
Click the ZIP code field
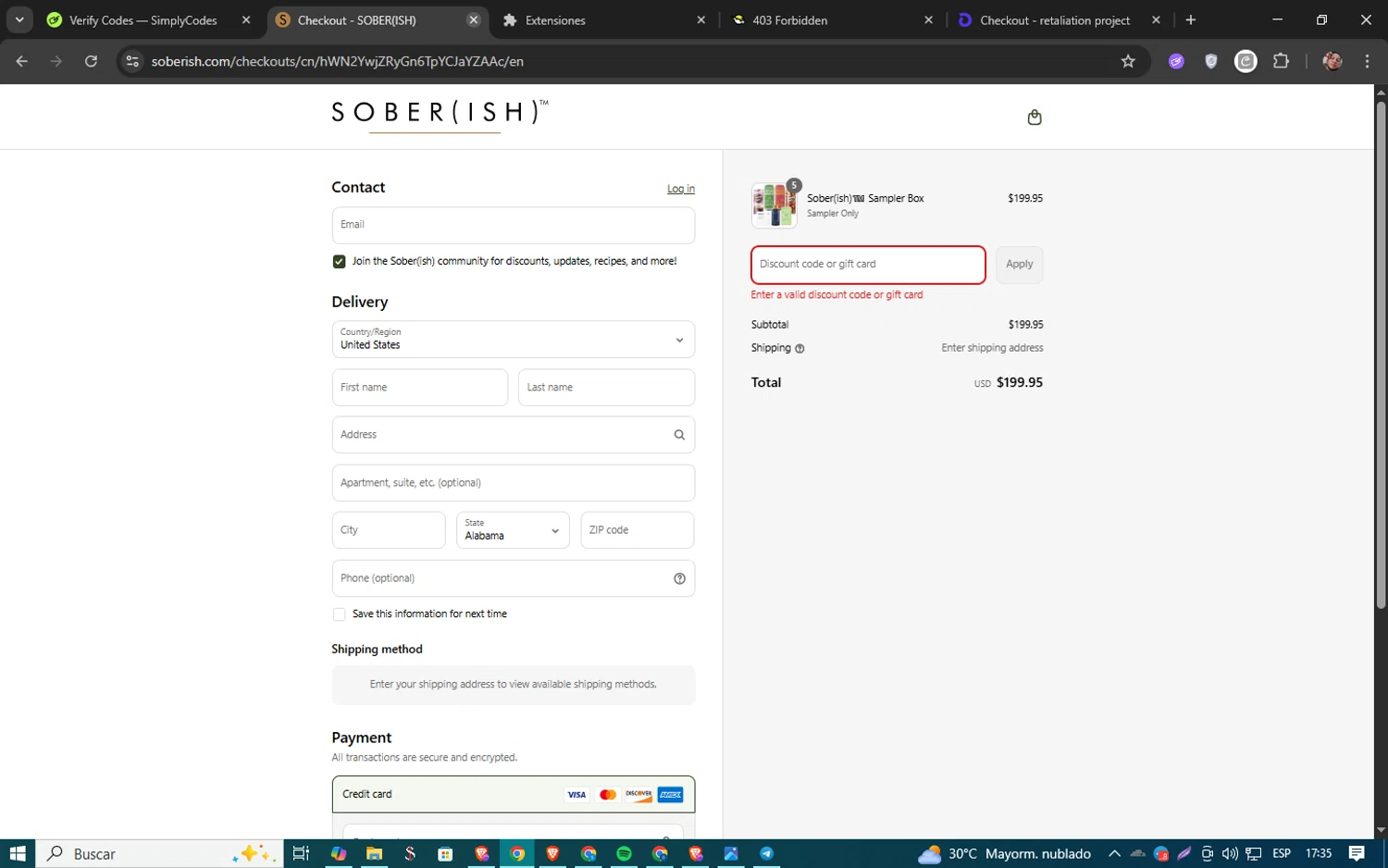(638, 530)
